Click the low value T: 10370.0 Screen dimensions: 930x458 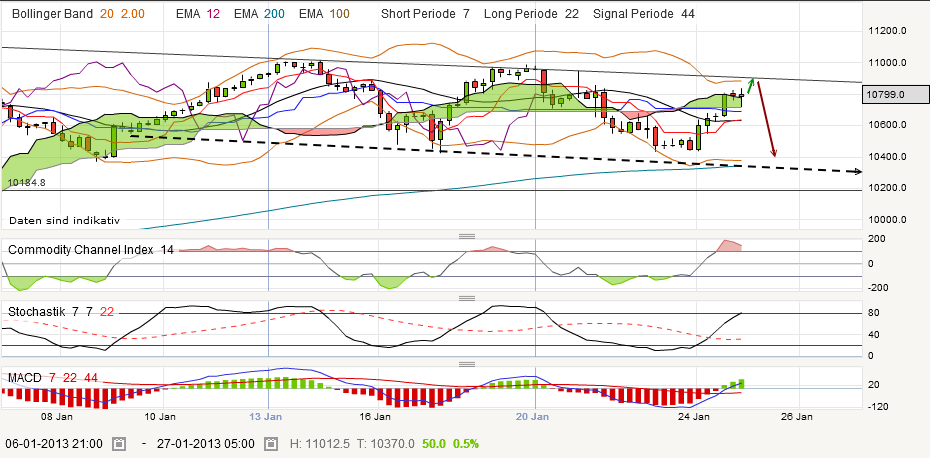point(387,444)
